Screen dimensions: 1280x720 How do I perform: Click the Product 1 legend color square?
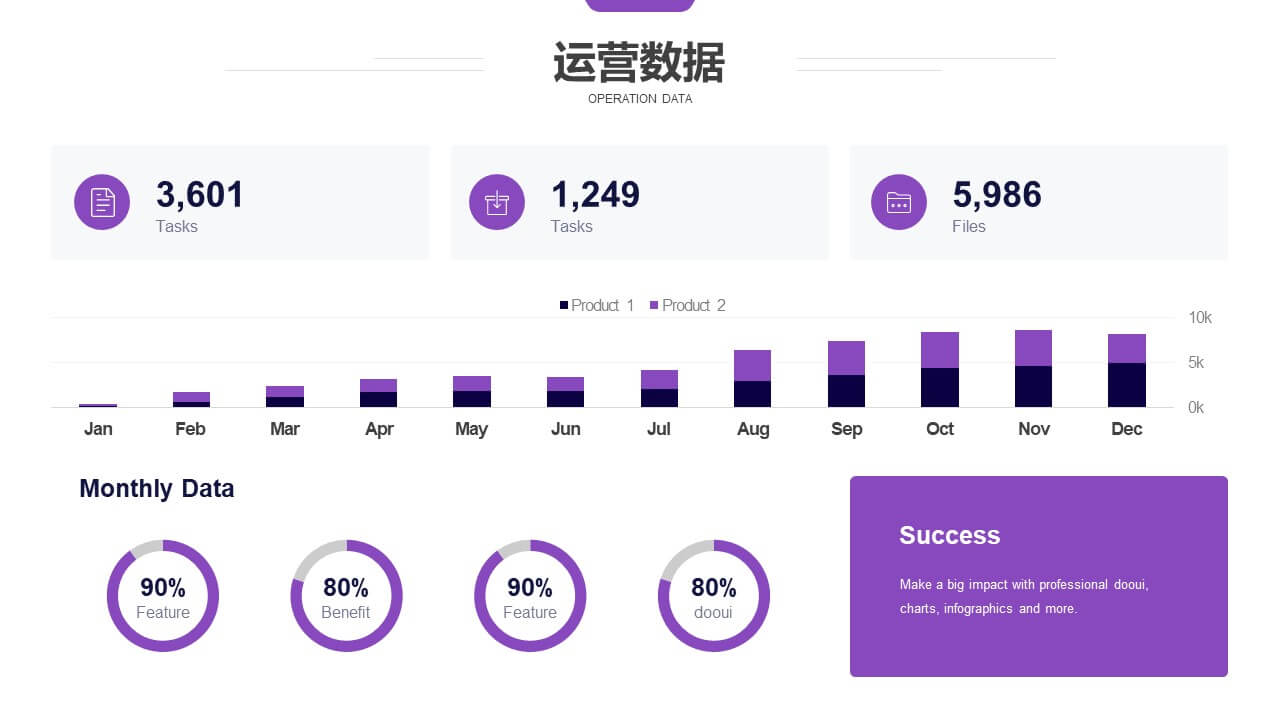tap(564, 305)
